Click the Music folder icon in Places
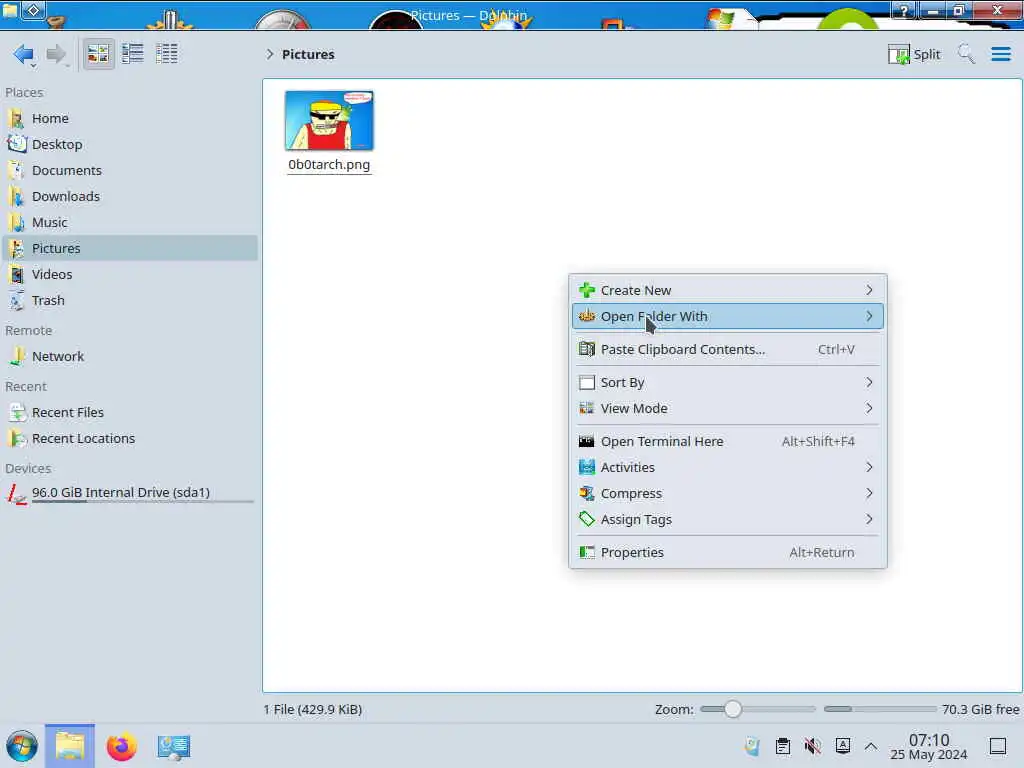This screenshot has height=768, width=1024. [x=17, y=222]
